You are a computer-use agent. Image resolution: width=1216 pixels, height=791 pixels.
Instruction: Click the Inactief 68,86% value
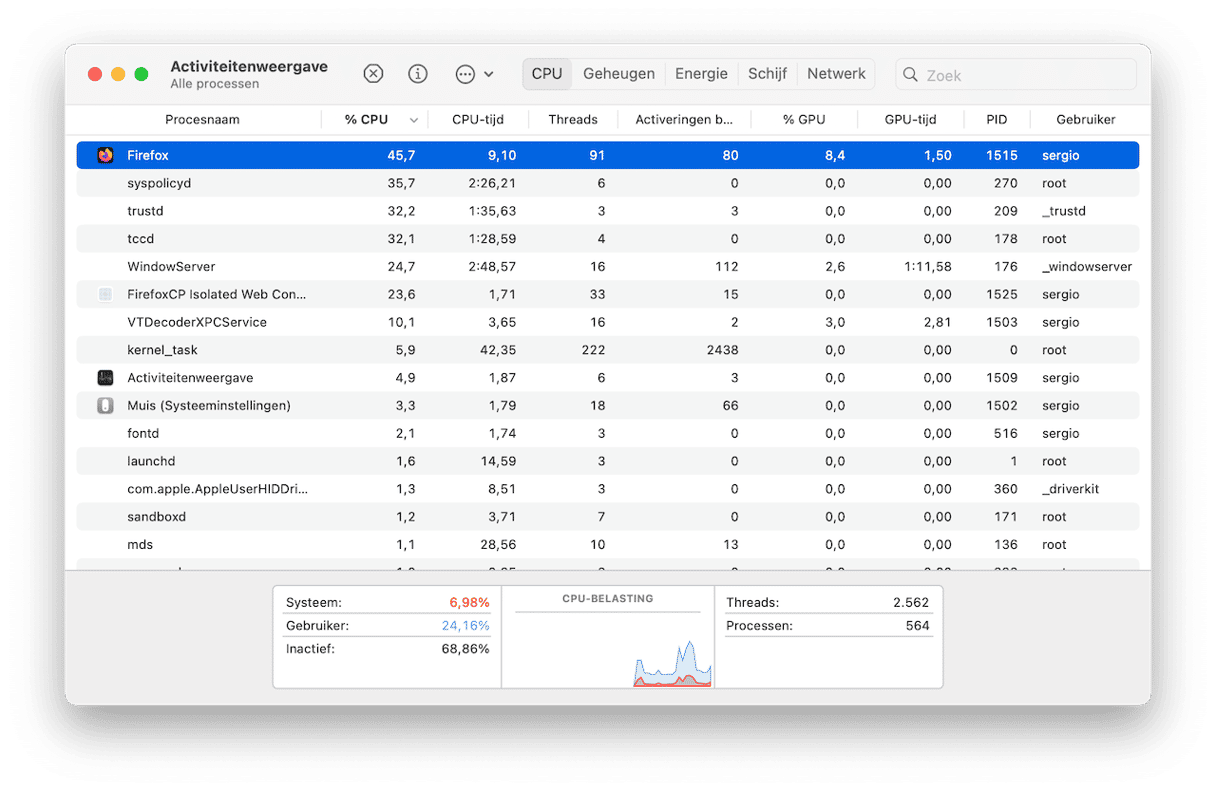point(465,649)
